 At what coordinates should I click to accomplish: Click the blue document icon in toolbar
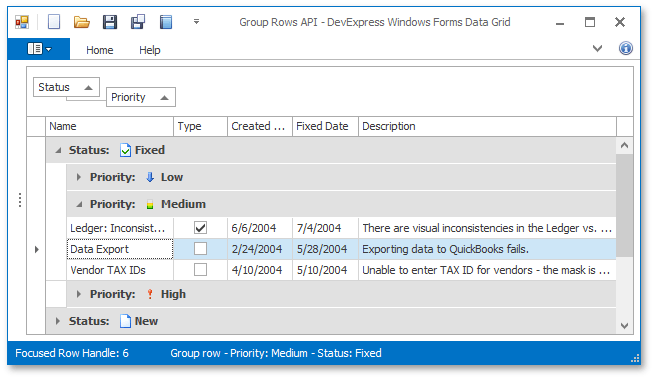[x=166, y=22]
